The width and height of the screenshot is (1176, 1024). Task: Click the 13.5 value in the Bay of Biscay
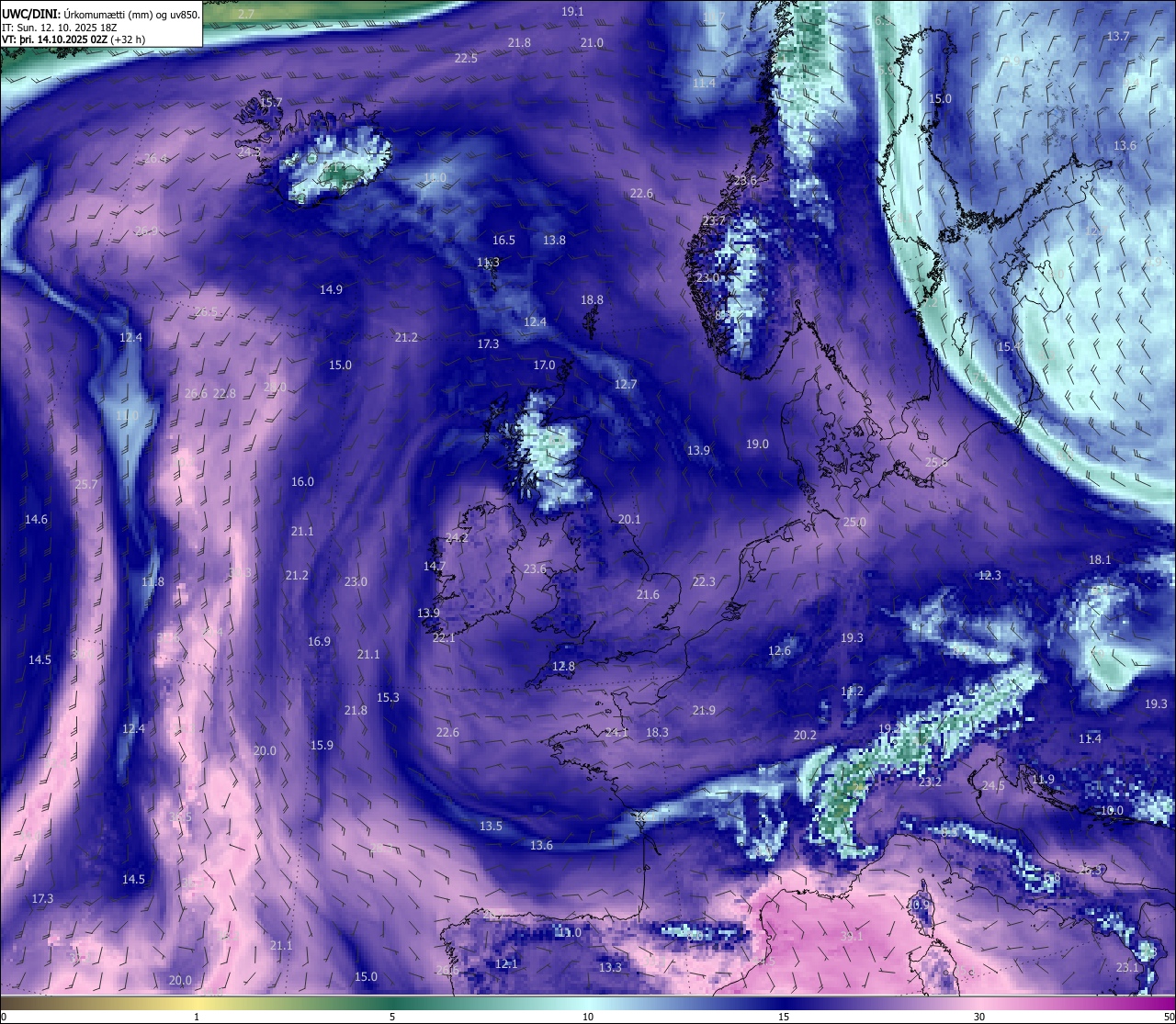pos(491,826)
